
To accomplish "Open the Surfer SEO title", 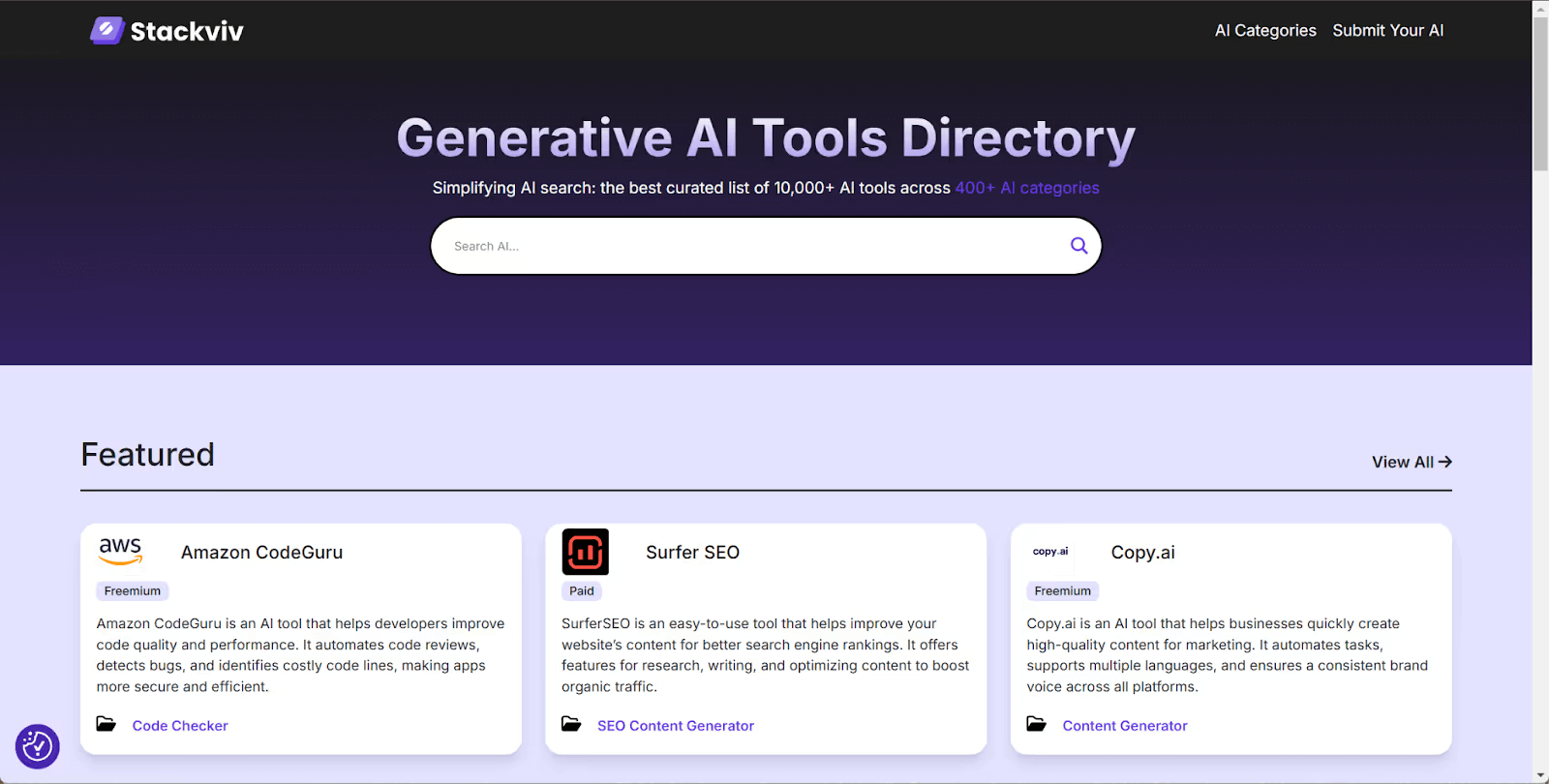I will (692, 553).
